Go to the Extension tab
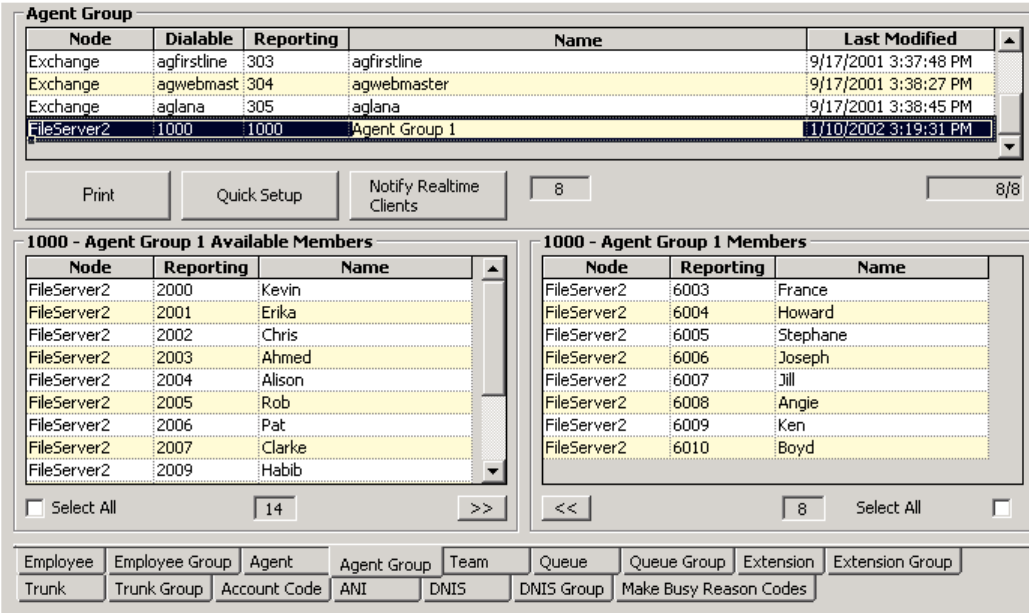1029x613 pixels. point(779,562)
